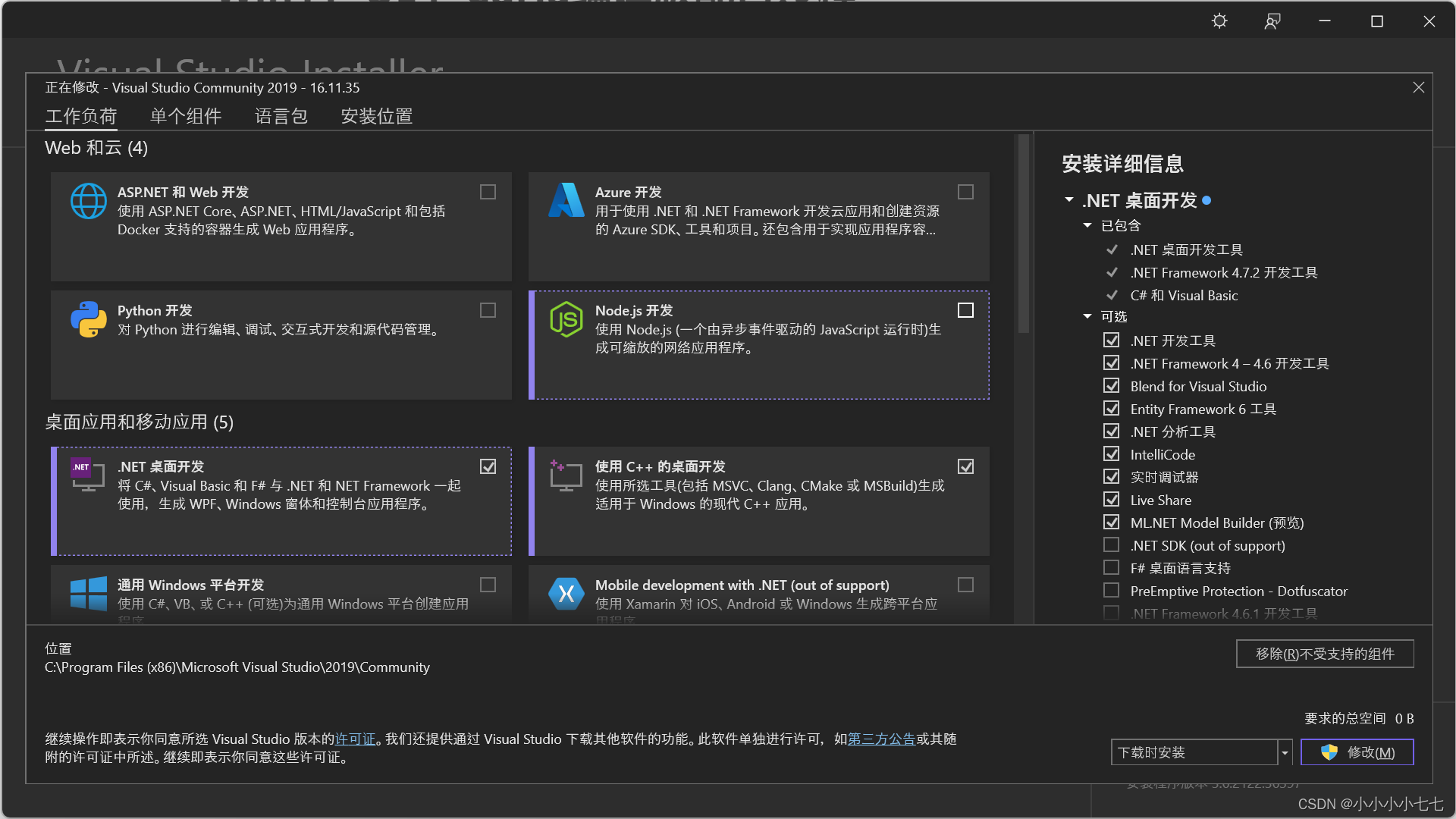
Task: Click the 修改(M) modify button
Action: point(1357,752)
